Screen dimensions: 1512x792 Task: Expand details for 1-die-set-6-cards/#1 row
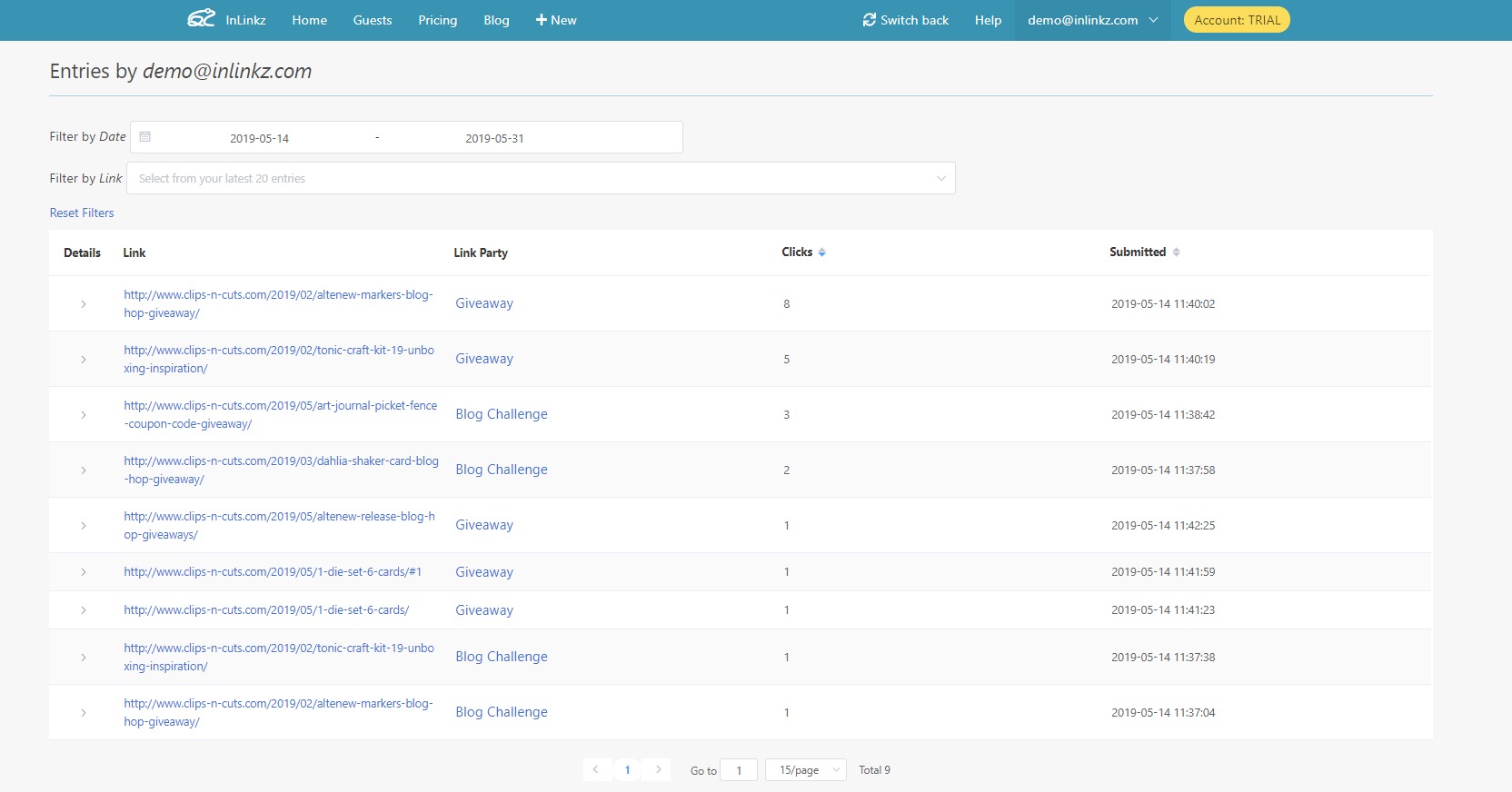pos(84,572)
